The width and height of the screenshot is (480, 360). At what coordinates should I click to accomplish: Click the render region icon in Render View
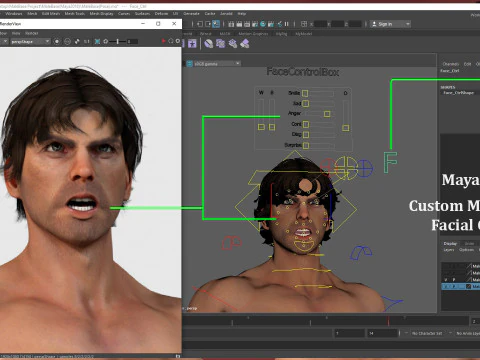(57, 41)
